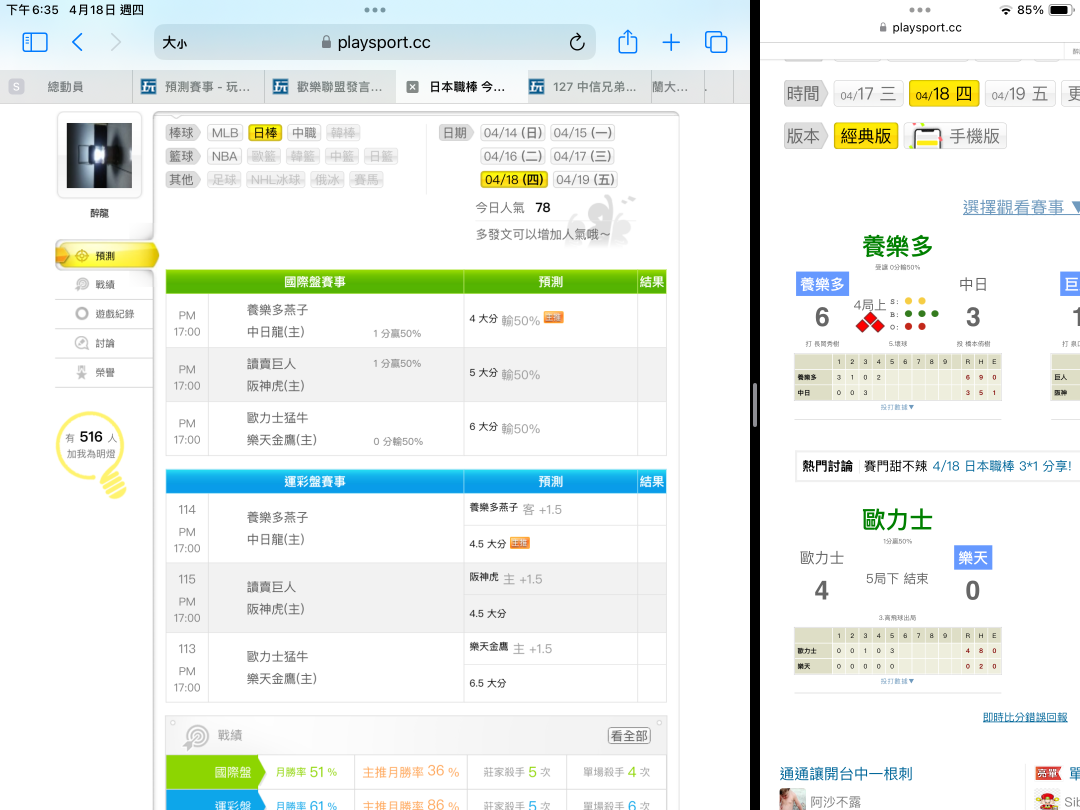Screen dimensions: 1080x810
Task: Open 討論 in the left sidebar
Action: [x=105, y=343]
